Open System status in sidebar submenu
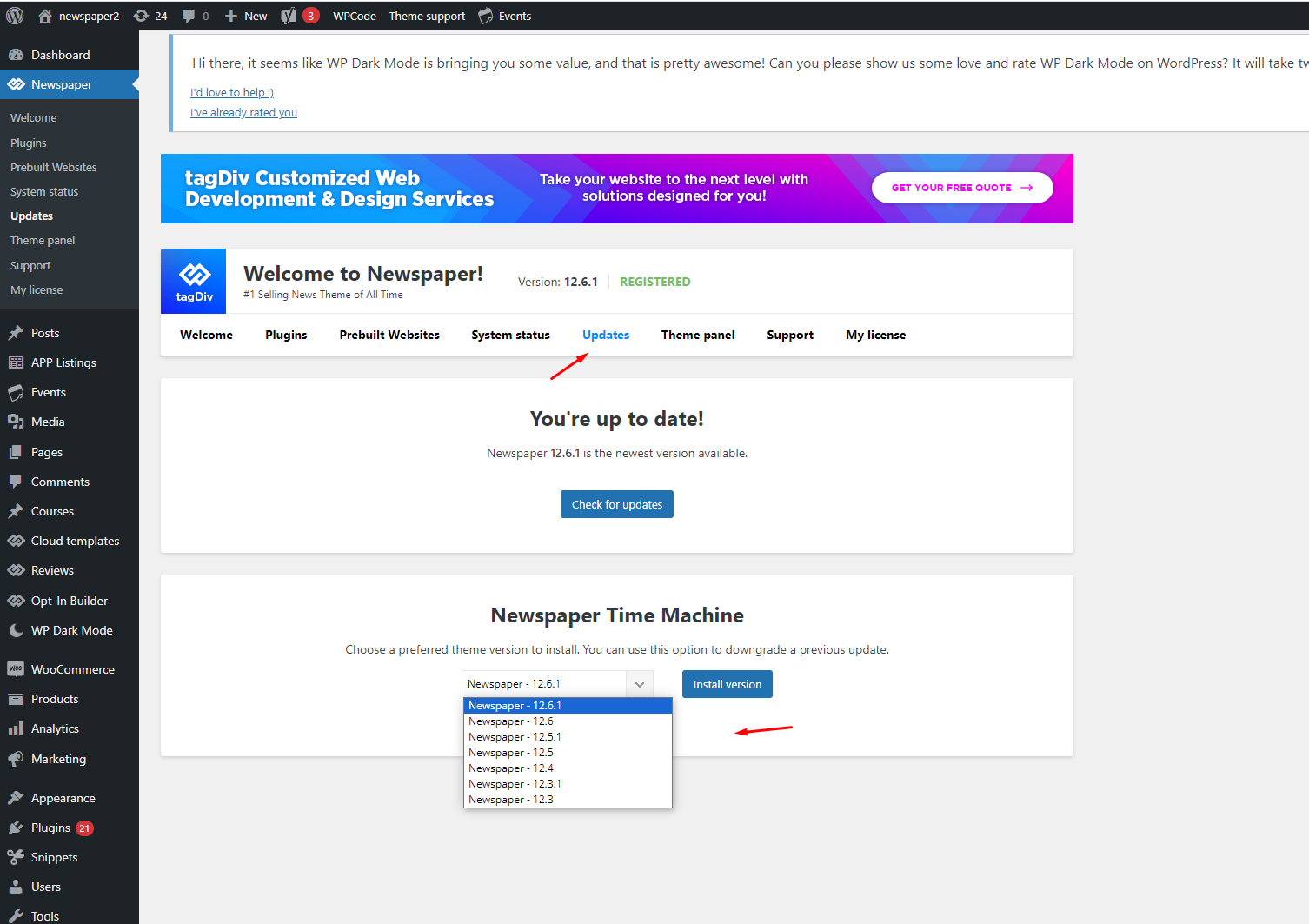The width and height of the screenshot is (1309, 924). (44, 191)
